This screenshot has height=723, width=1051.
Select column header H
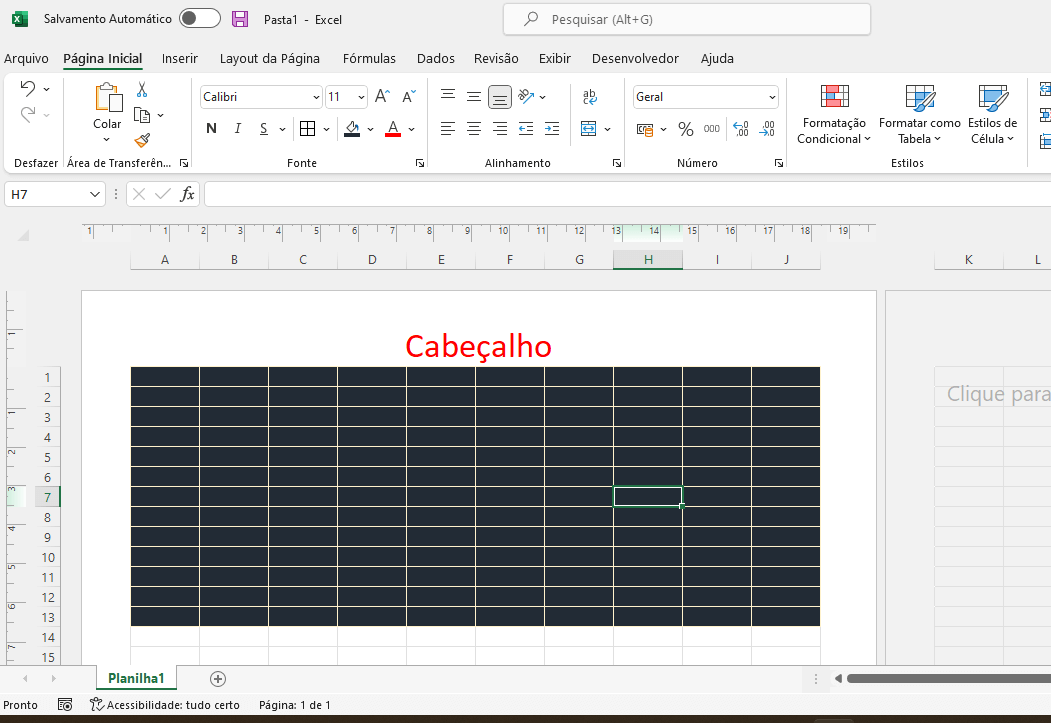coord(648,259)
